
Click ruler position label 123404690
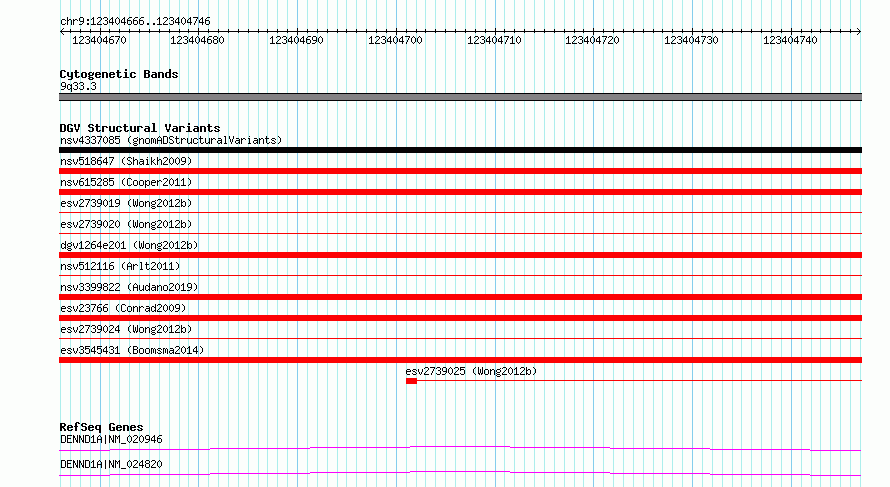(296, 40)
